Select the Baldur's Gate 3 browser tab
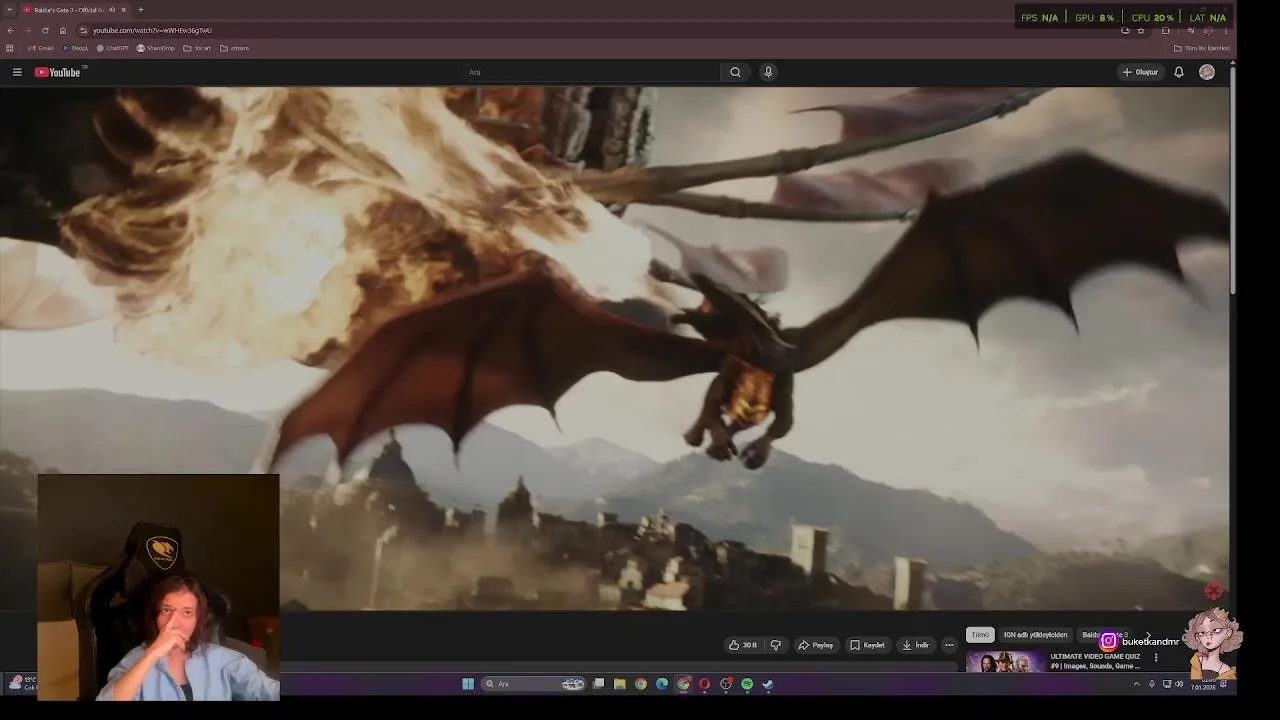The height and width of the screenshot is (720, 1280). (x=75, y=10)
